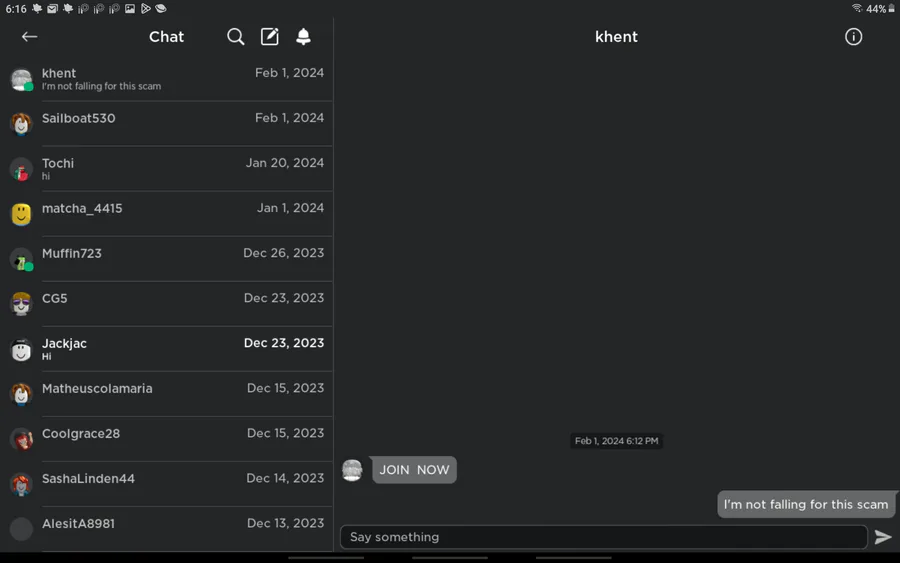
Task: Click matcha_4415's yellow smiley avatar
Action: click(x=22, y=214)
